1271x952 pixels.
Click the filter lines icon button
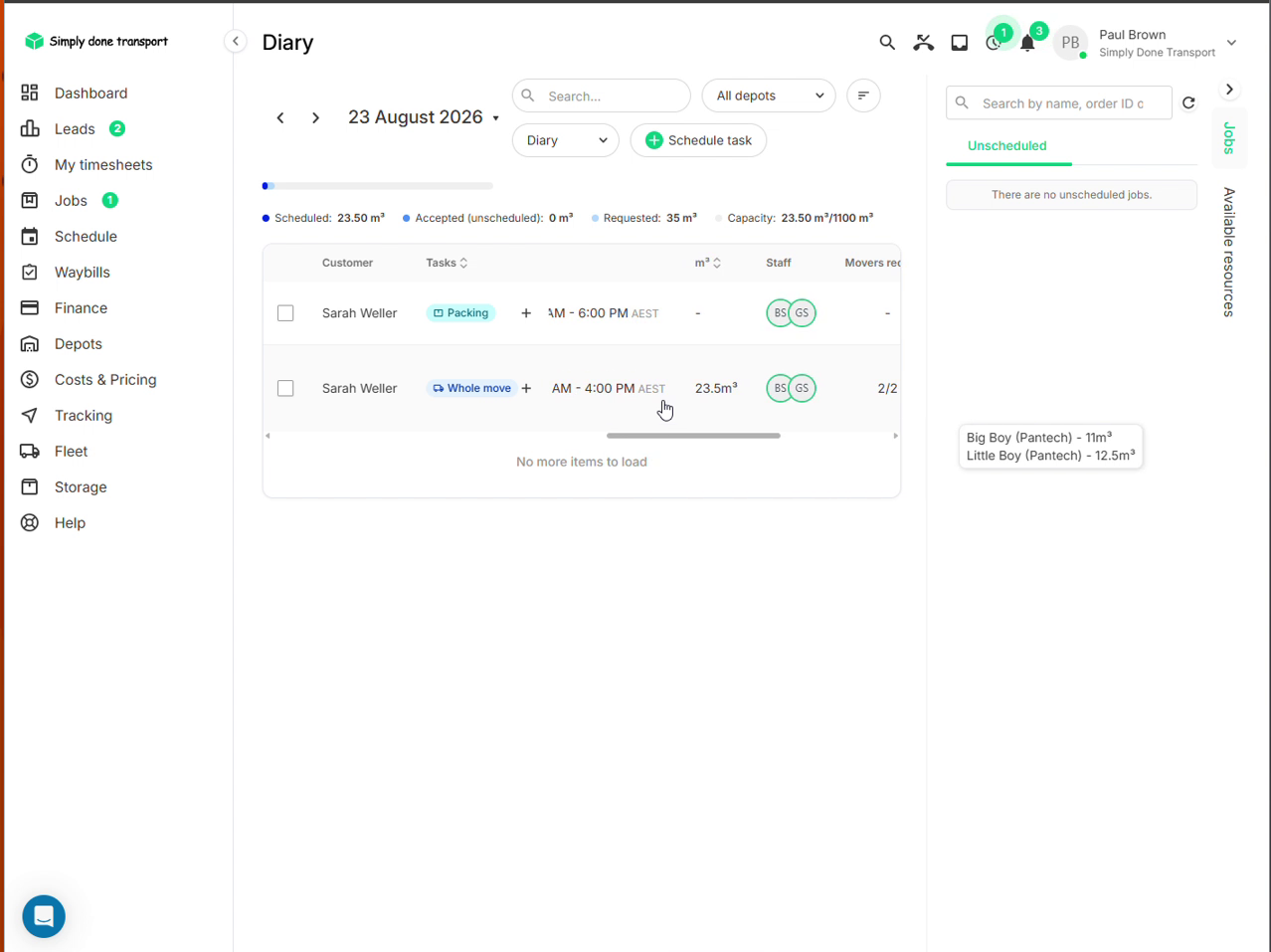click(863, 95)
